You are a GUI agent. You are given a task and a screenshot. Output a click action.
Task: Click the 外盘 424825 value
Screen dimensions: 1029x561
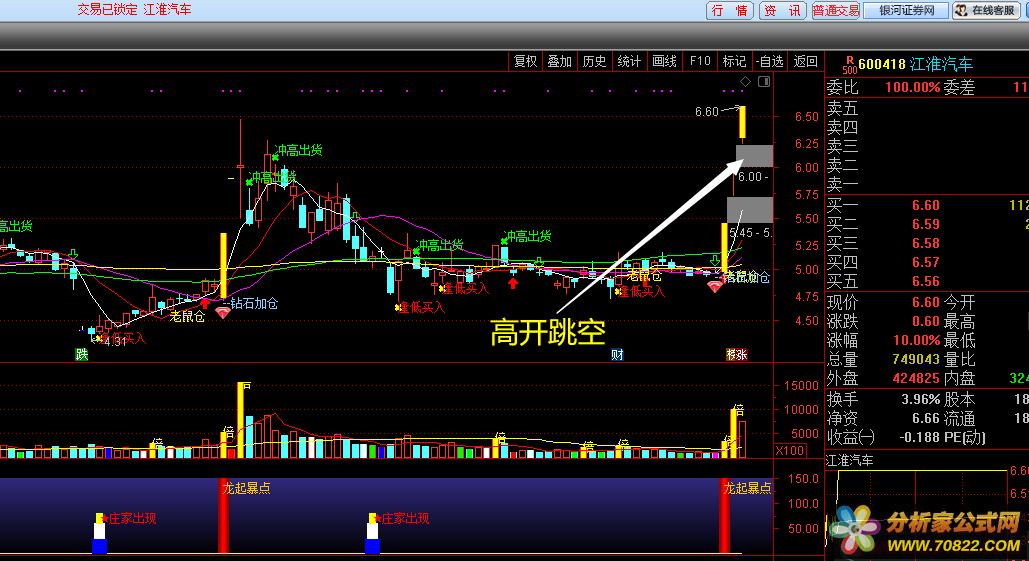click(x=916, y=379)
